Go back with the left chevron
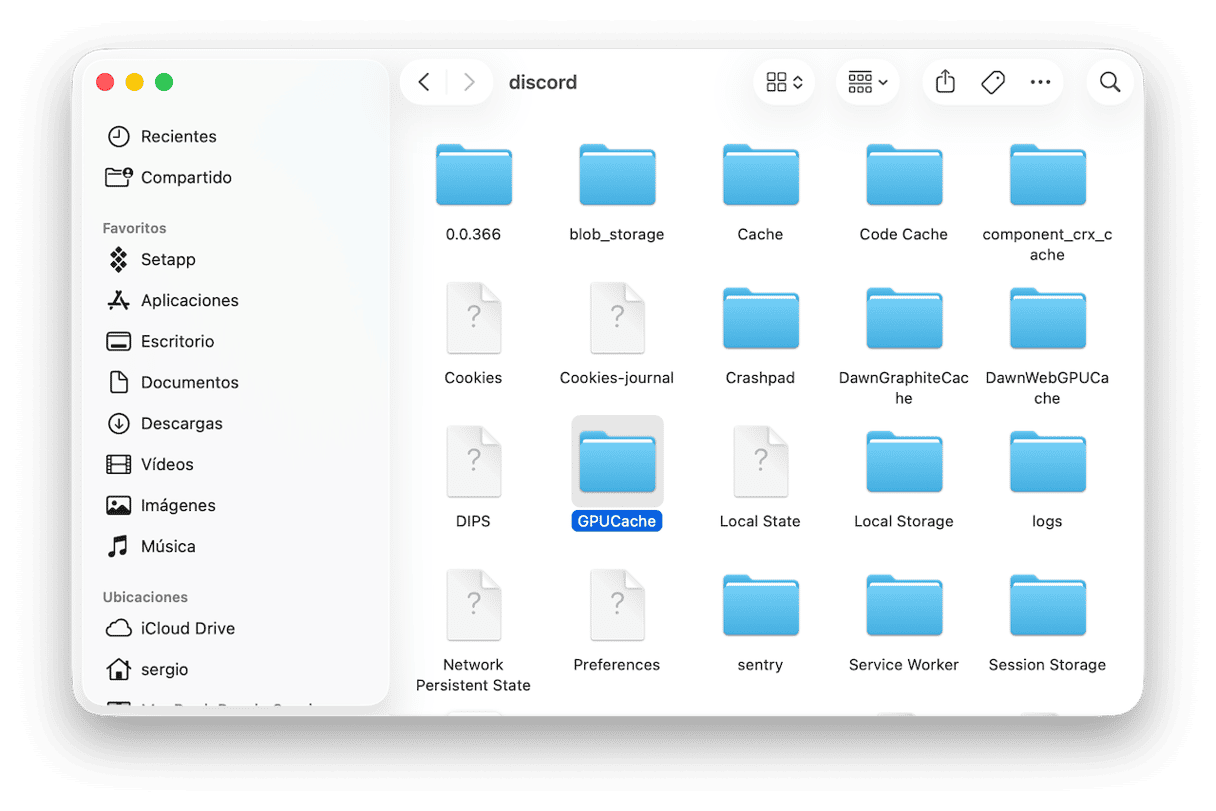Viewport: 1216px width, 811px height. coord(424,82)
